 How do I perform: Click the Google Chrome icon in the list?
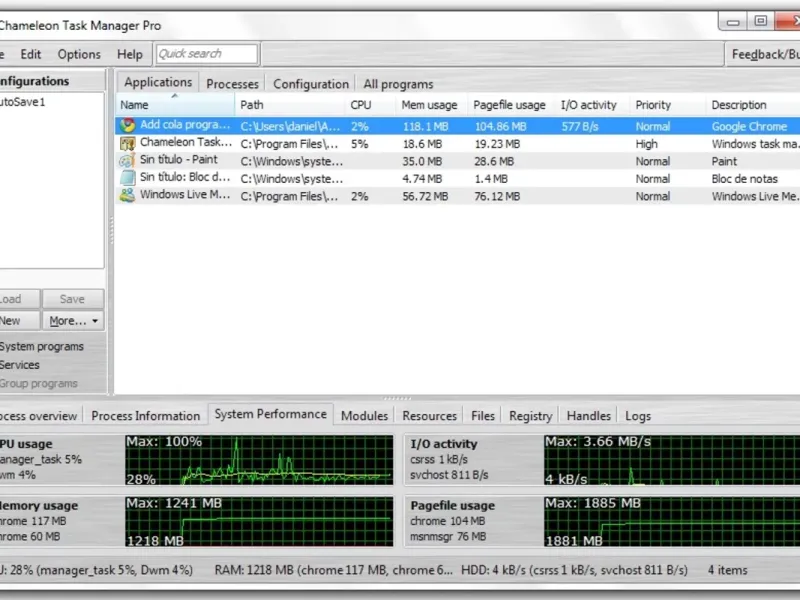127,126
